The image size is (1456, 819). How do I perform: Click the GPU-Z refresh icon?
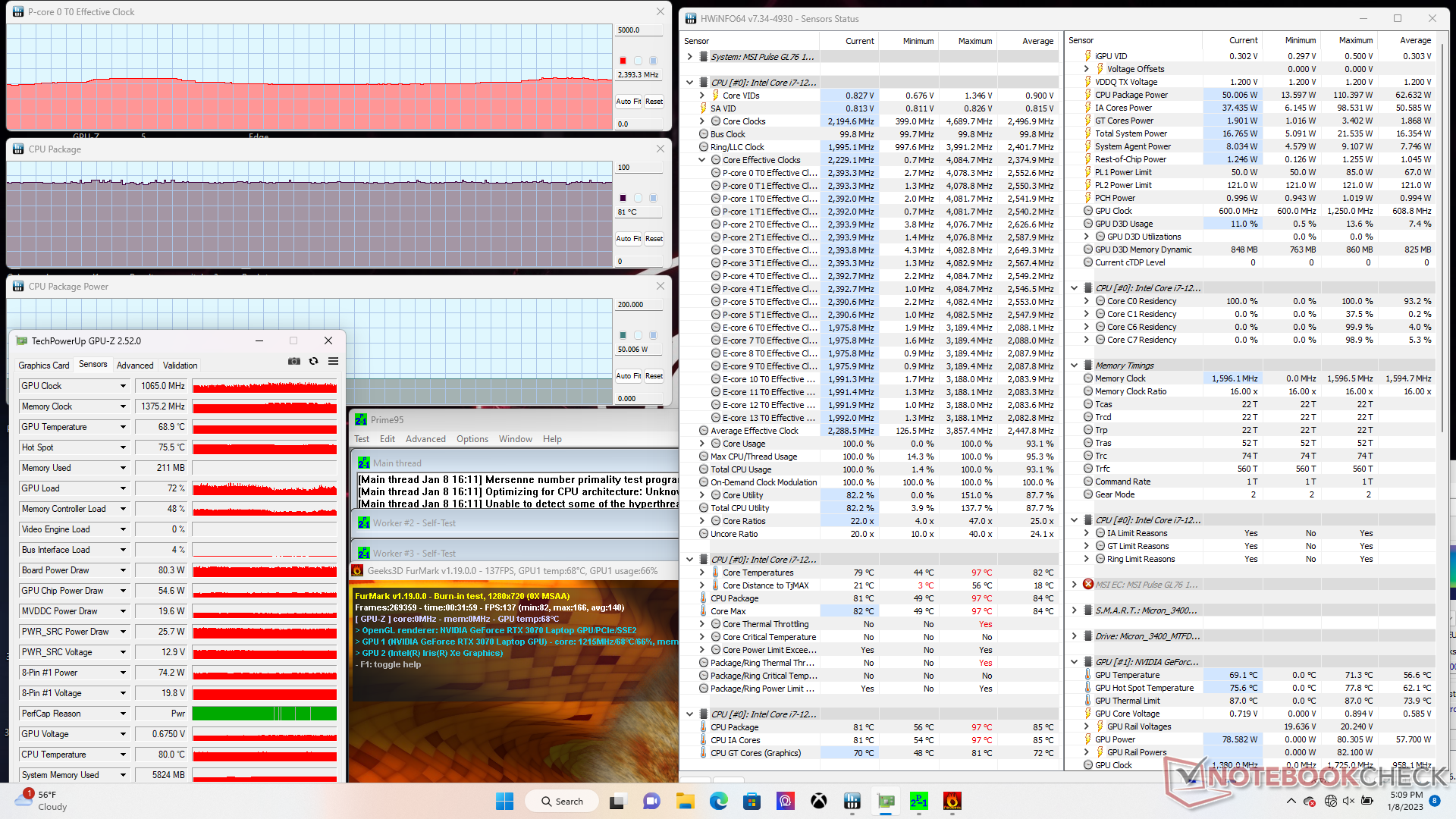point(313,362)
